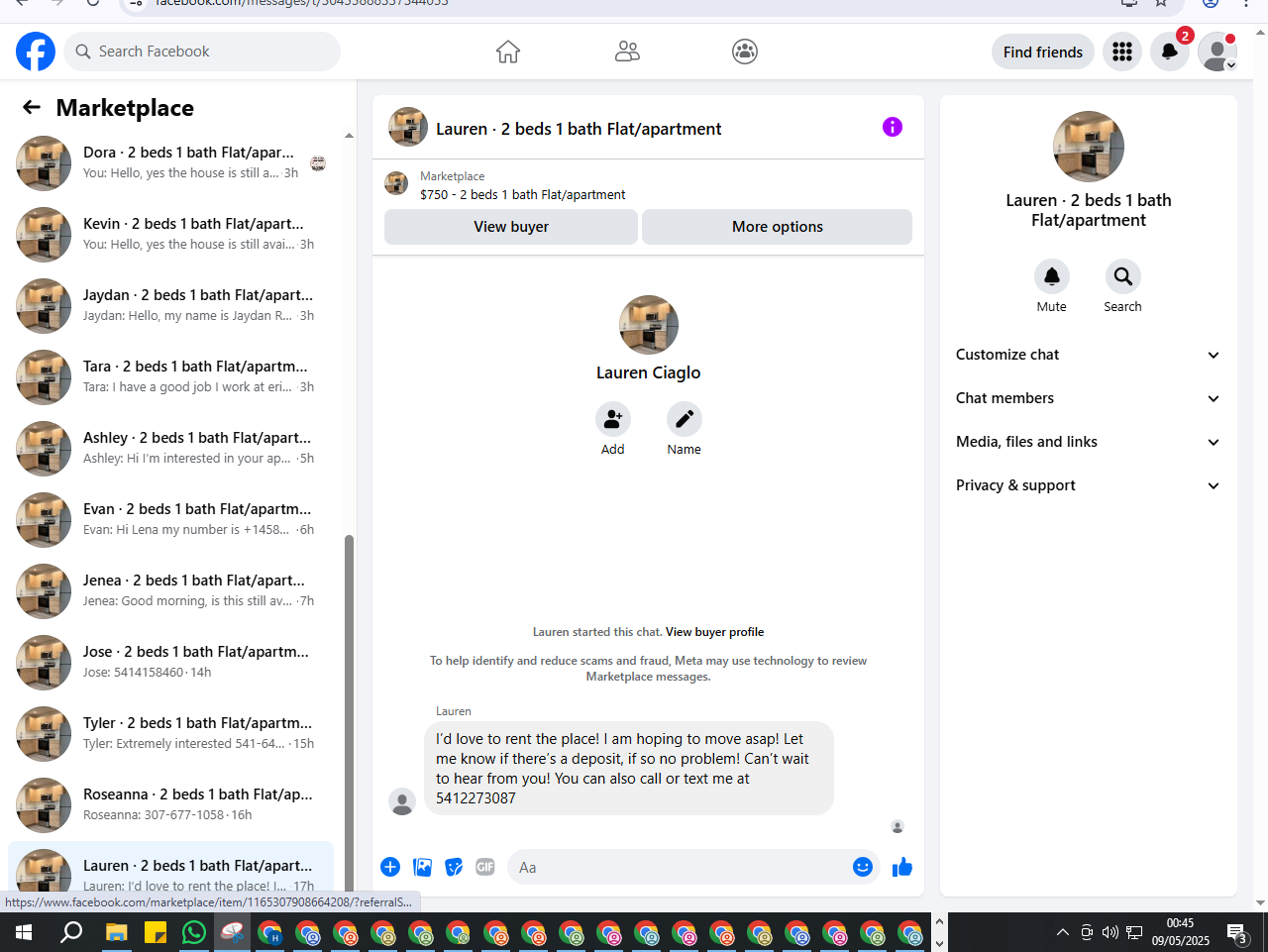Image resolution: width=1268 pixels, height=952 pixels.
Task: Open the Jaydan conversation
Action: (x=171, y=306)
